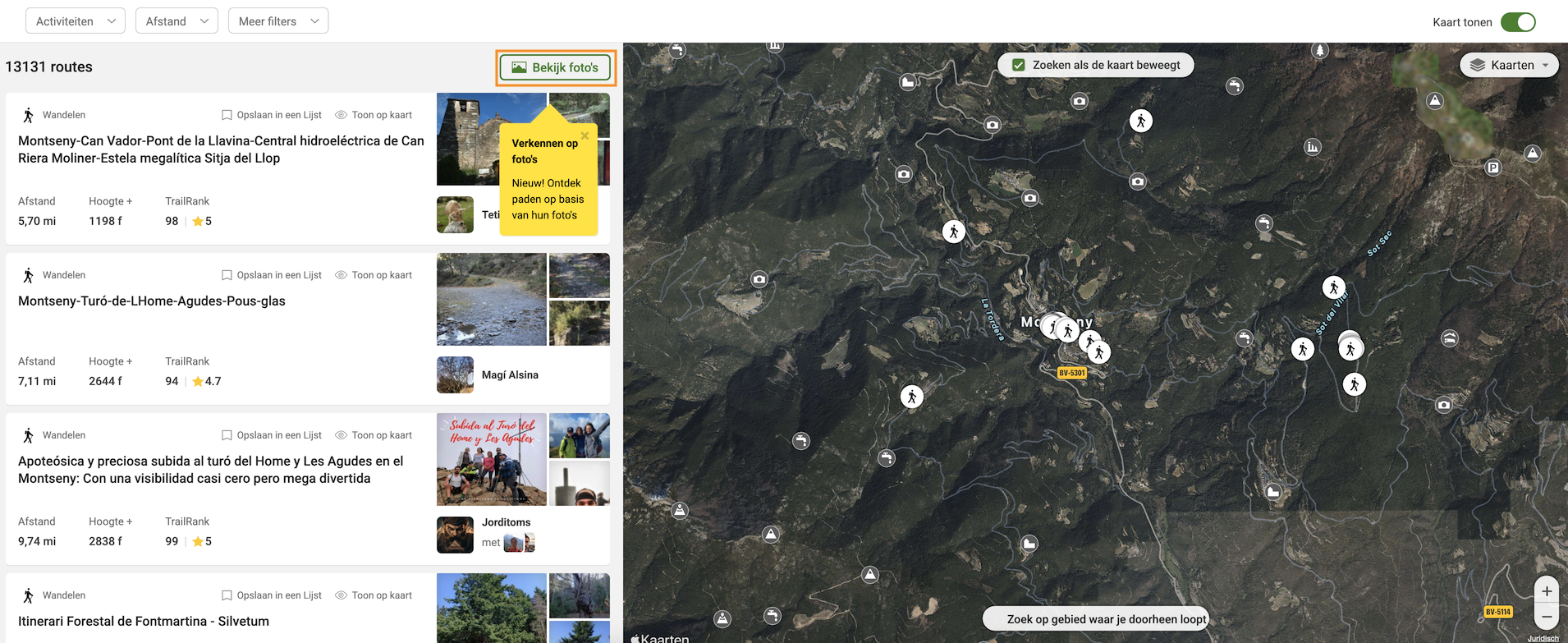The width and height of the screenshot is (1568, 643).
Task: Select hiking marker near La Tordera upper area
Action: click(953, 232)
